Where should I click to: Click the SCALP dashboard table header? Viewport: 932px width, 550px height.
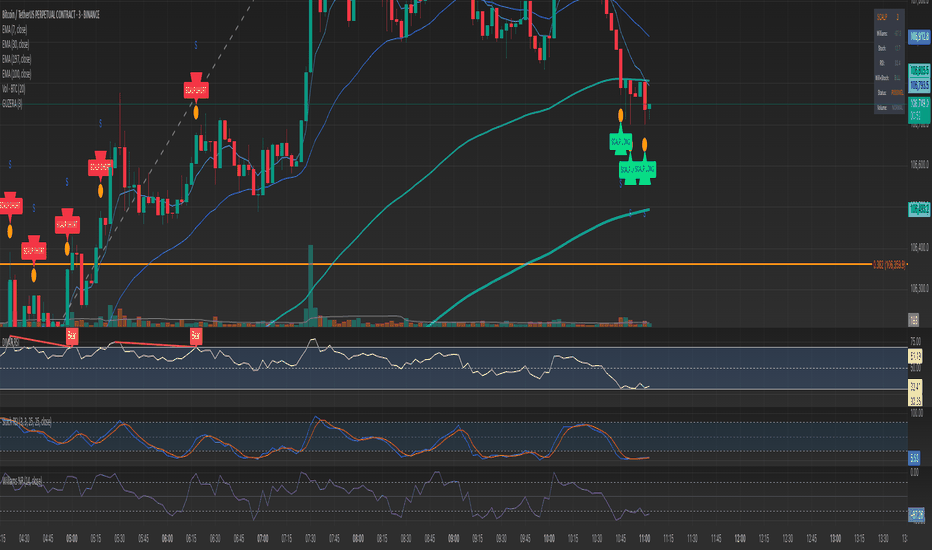pos(890,17)
